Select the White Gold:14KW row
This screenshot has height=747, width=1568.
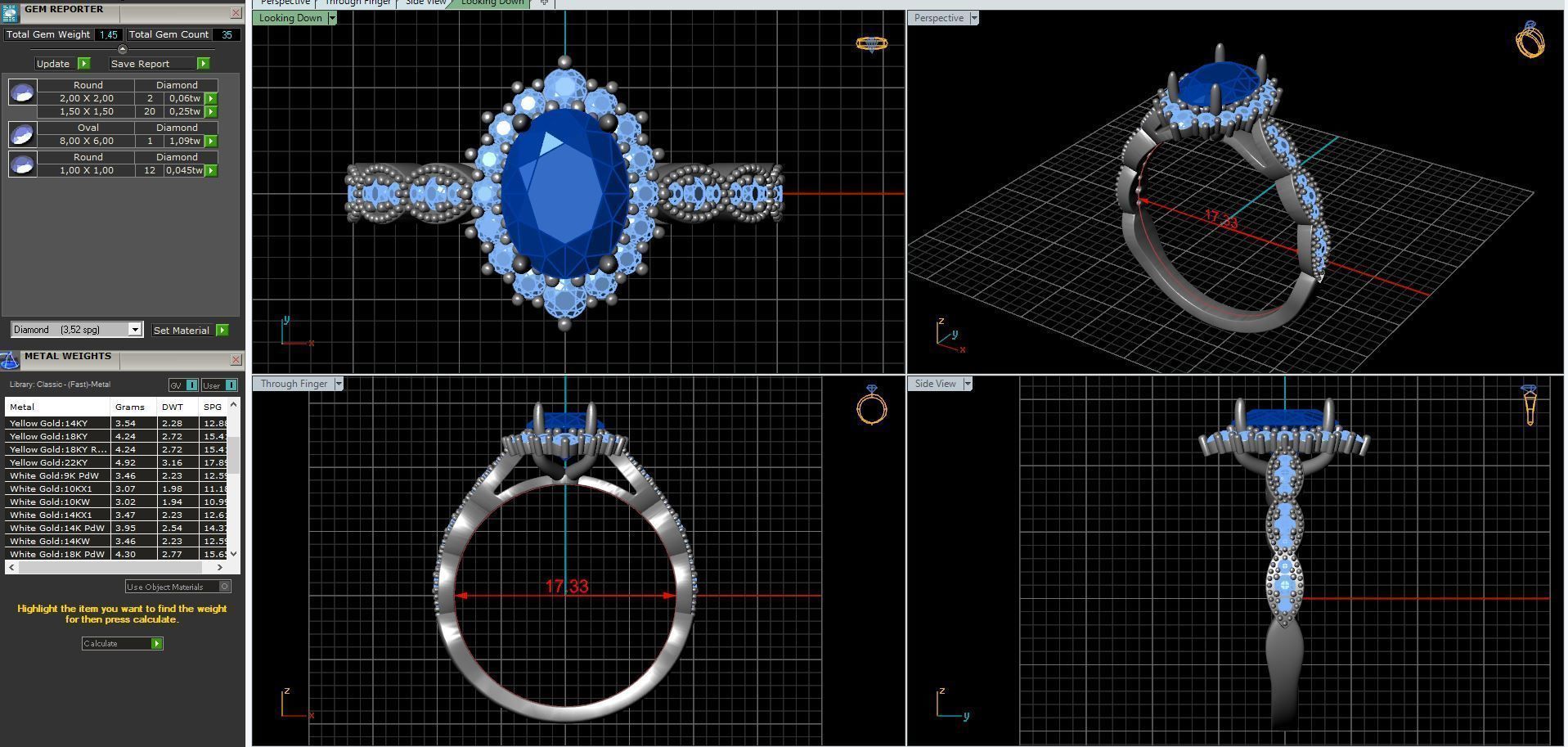[116, 541]
